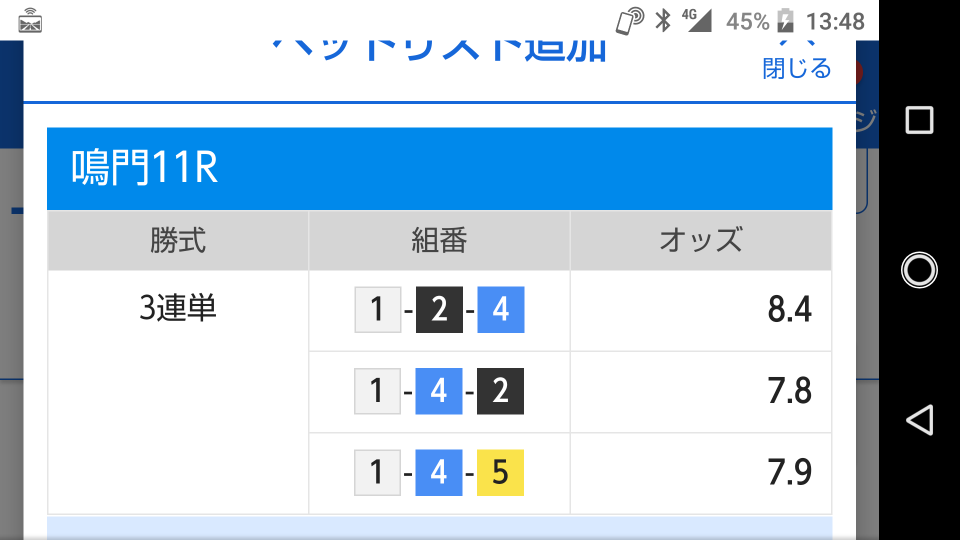Tap the 7.8 odds value
Image resolution: width=960 pixels, height=540 pixels.
789,391
